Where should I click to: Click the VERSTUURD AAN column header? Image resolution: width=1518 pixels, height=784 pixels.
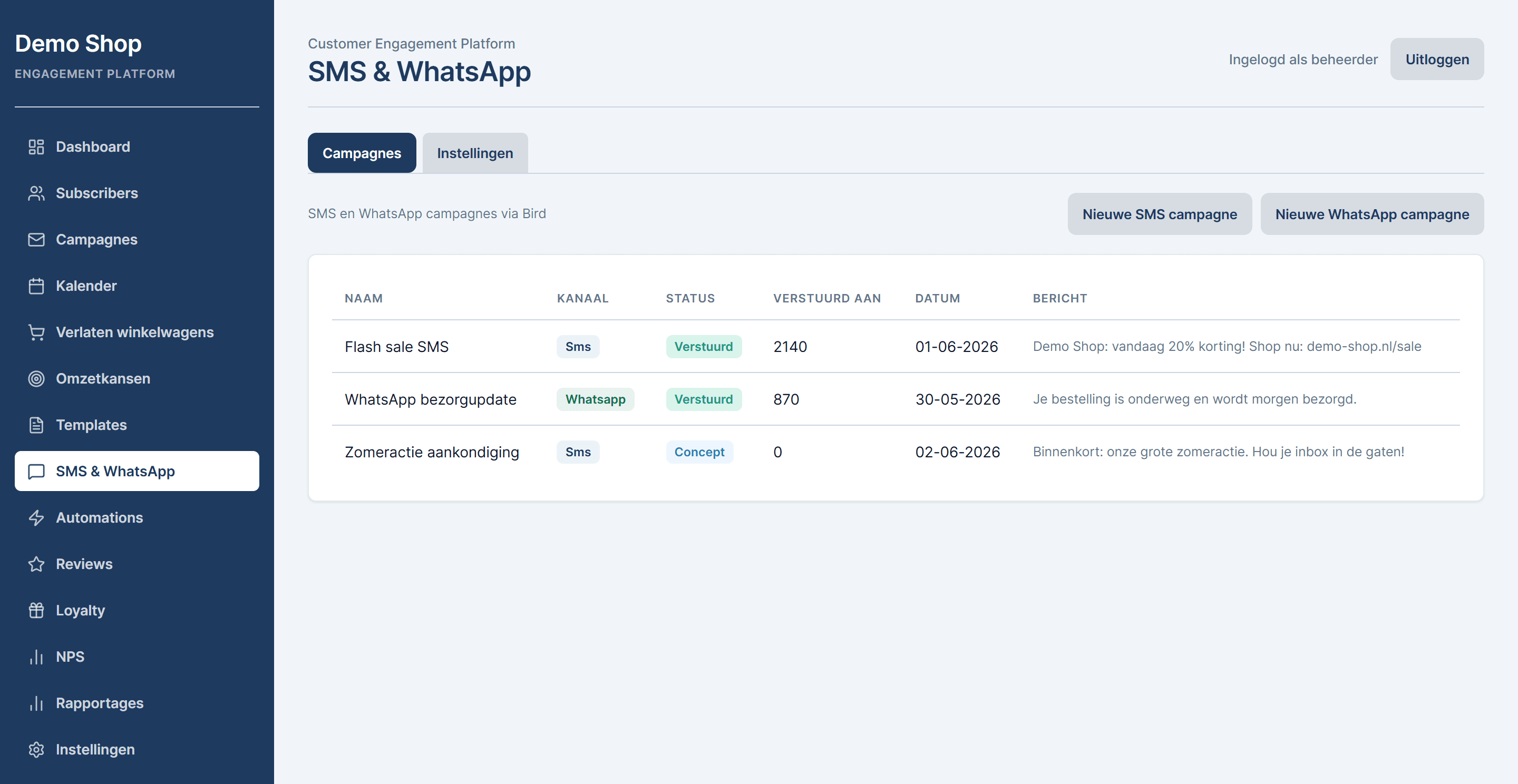pyautogui.click(x=827, y=299)
